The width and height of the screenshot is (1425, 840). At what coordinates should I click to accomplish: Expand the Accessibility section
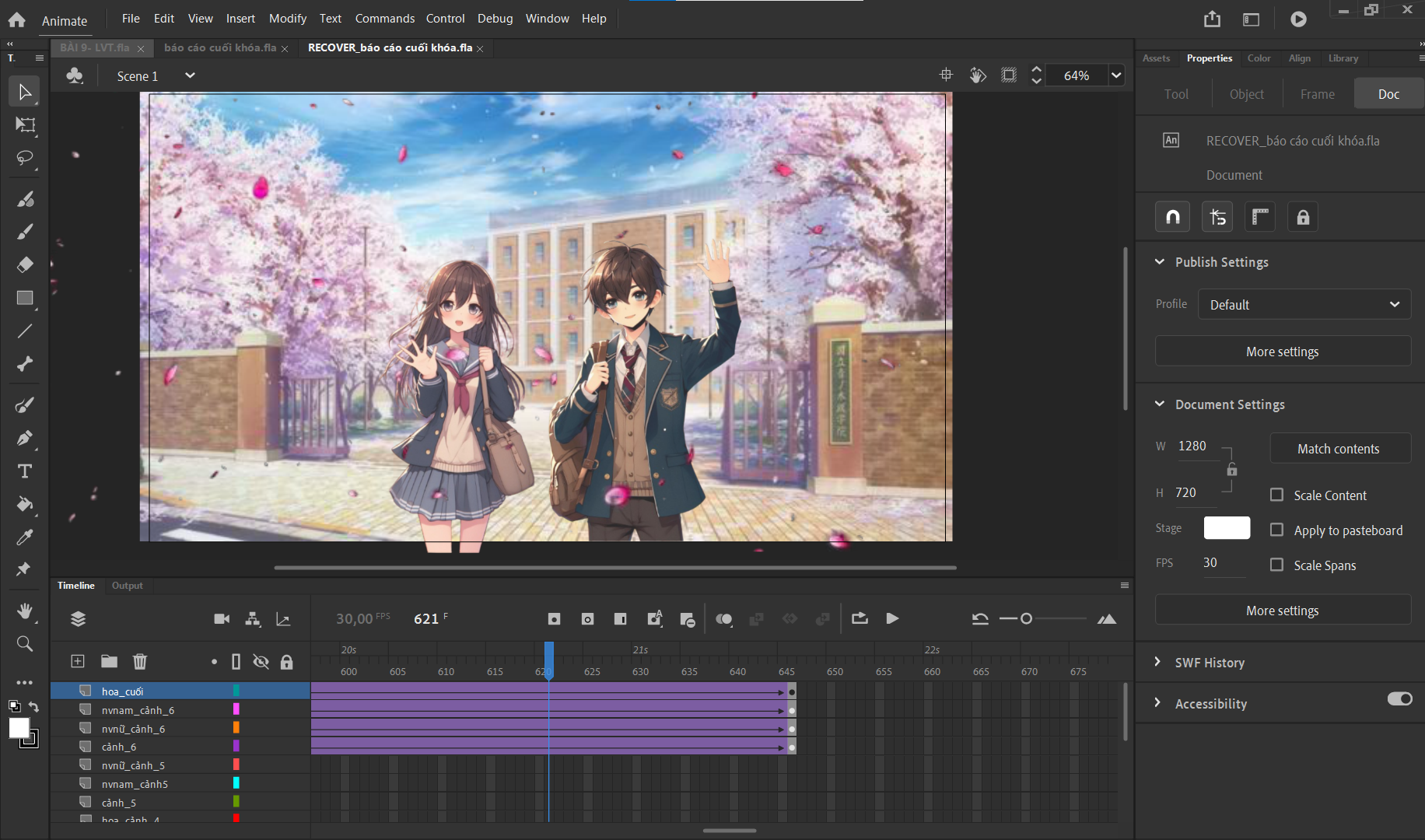[x=1158, y=703]
